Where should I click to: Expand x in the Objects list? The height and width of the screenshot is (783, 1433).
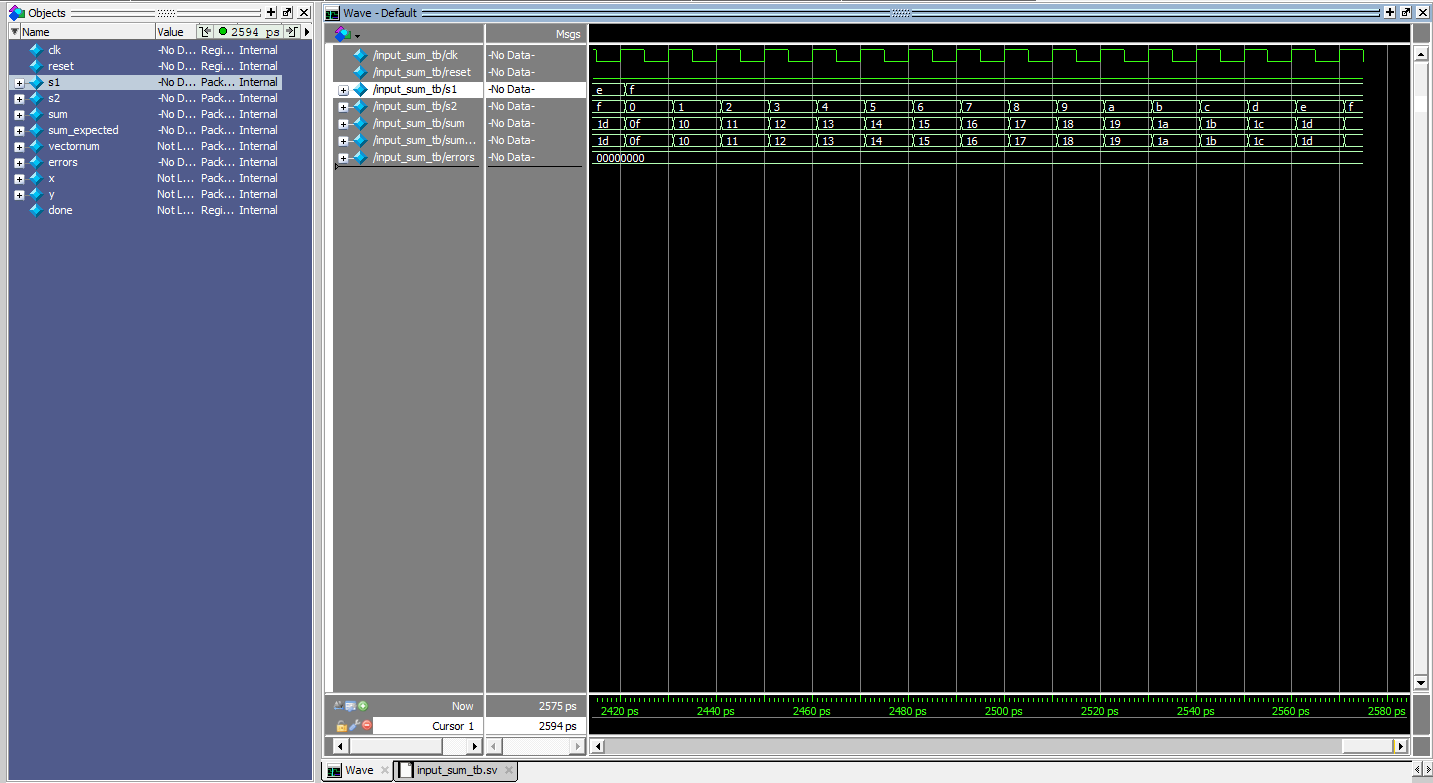click(x=19, y=179)
